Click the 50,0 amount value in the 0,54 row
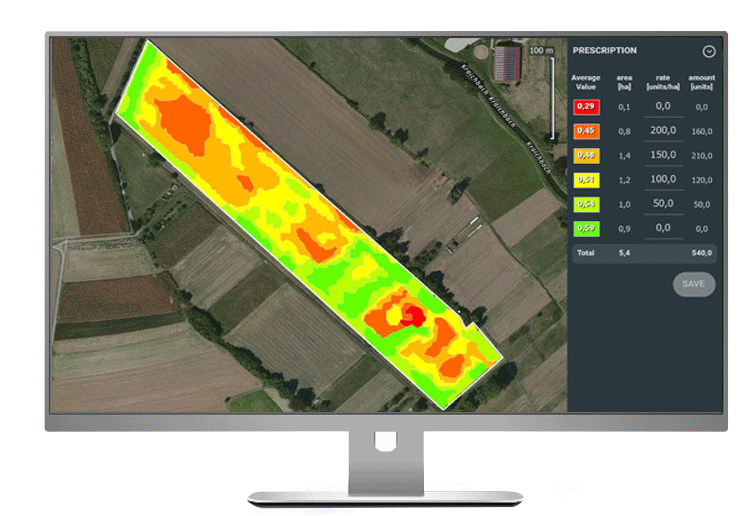 point(702,205)
